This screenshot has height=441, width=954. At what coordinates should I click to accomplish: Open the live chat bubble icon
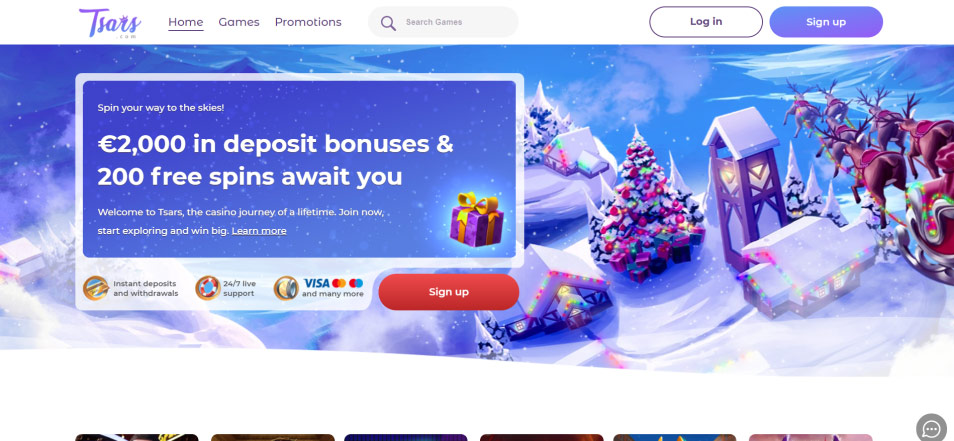click(x=931, y=428)
